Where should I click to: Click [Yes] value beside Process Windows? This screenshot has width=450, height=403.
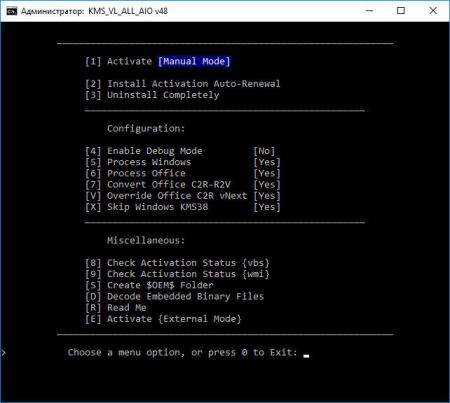pyautogui.click(x=267, y=162)
